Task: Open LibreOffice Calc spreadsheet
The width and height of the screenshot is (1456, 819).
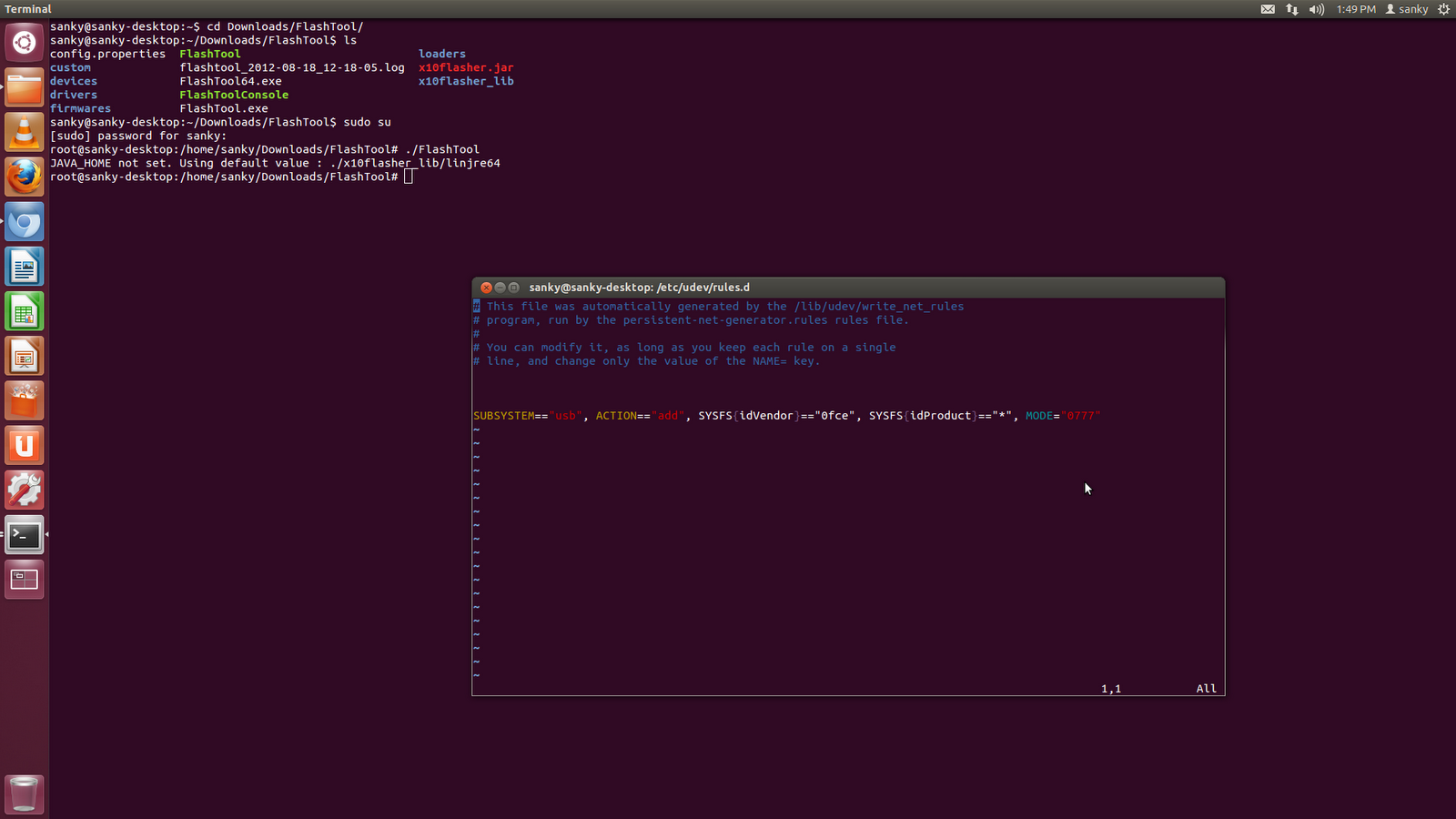Action: [25, 312]
